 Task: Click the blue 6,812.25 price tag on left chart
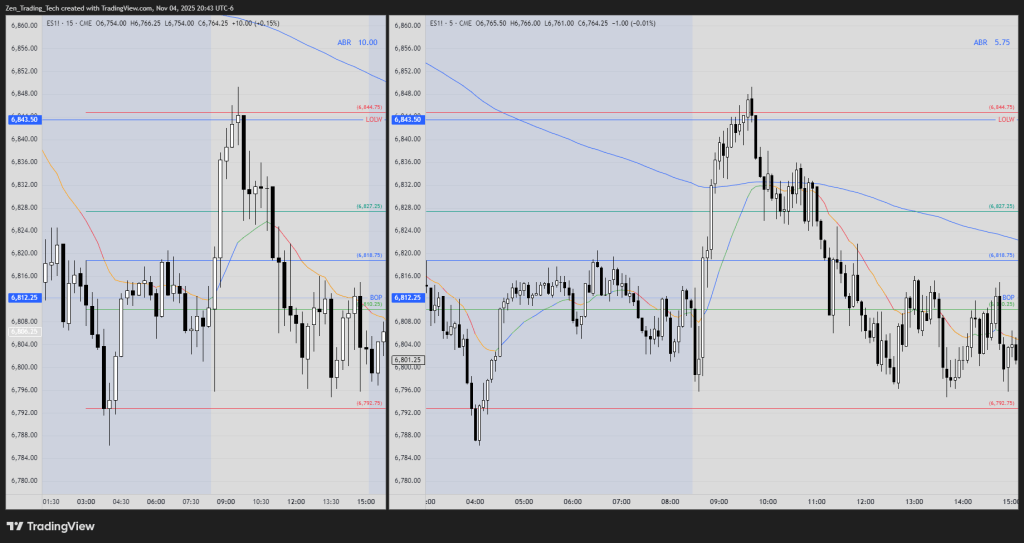[x=23, y=298]
